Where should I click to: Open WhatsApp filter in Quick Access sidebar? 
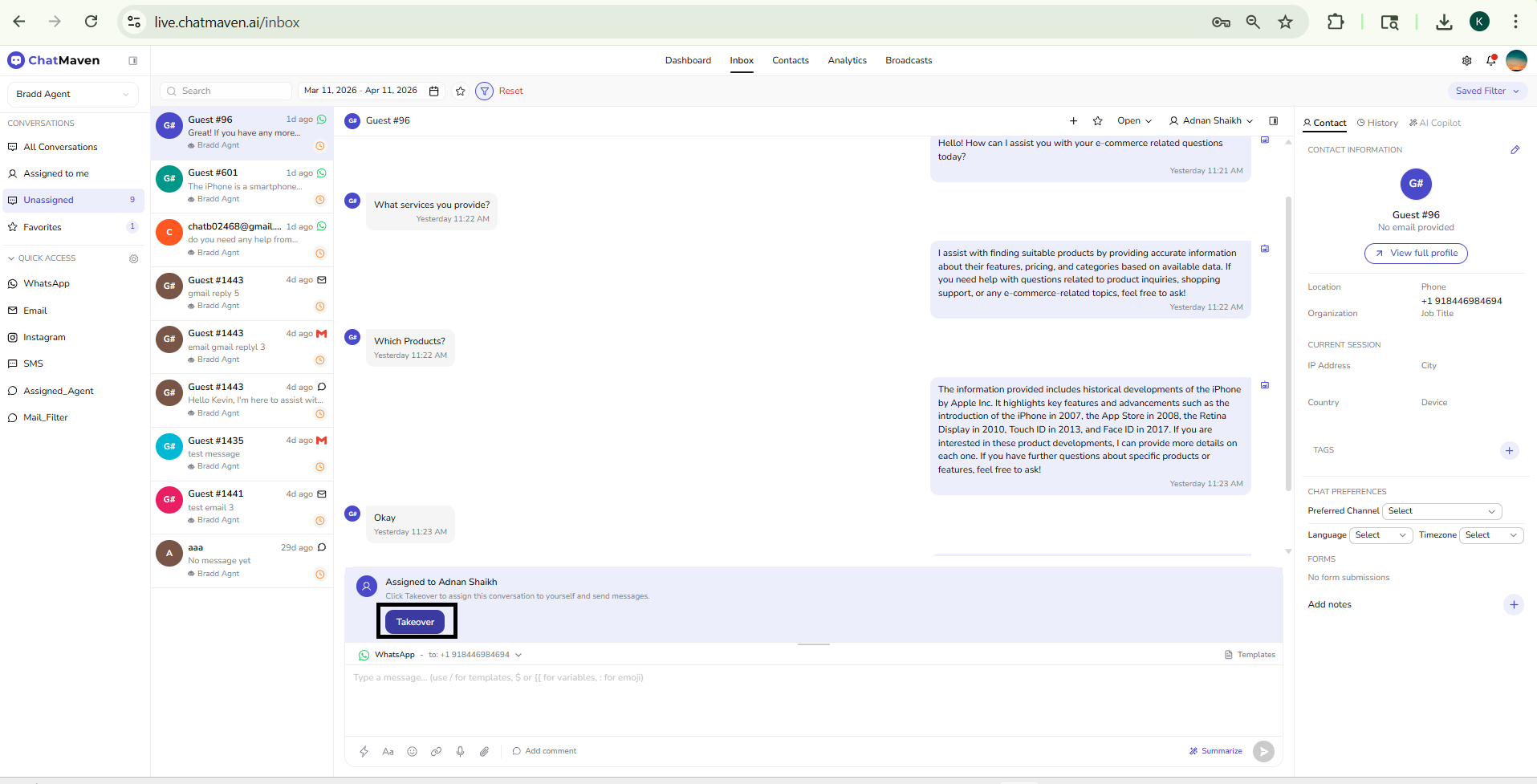47,283
